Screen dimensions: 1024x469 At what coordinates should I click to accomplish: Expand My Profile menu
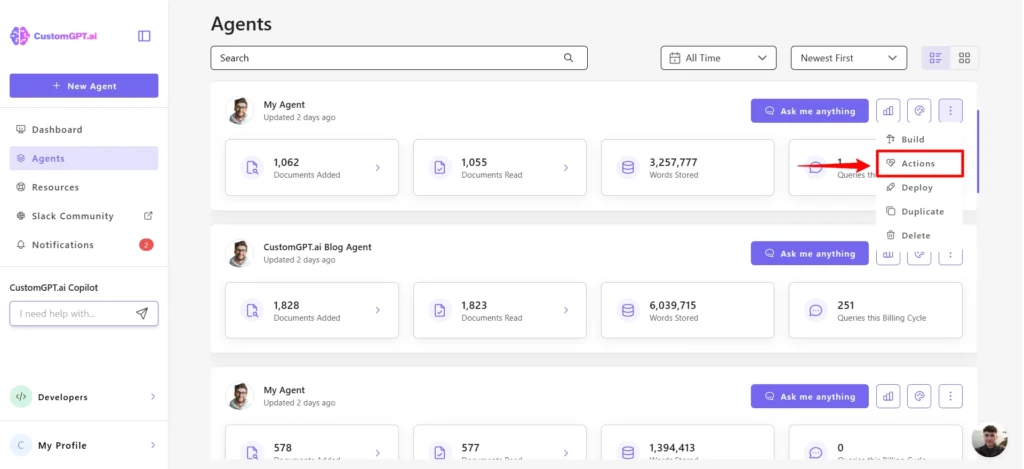[x=83, y=445]
